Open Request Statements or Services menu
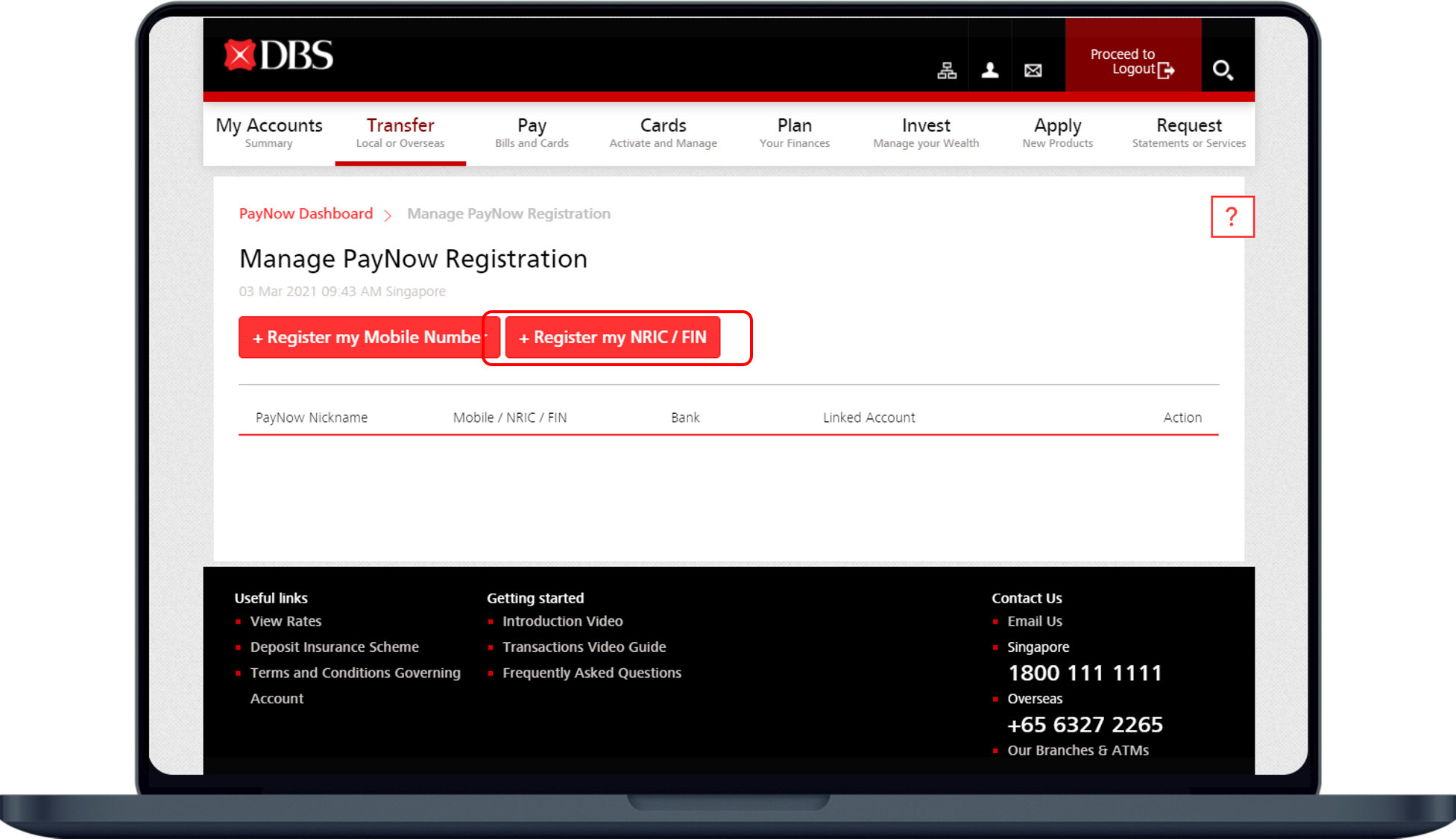Image resolution: width=1456 pixels, height=839 pixels. 1188,133
